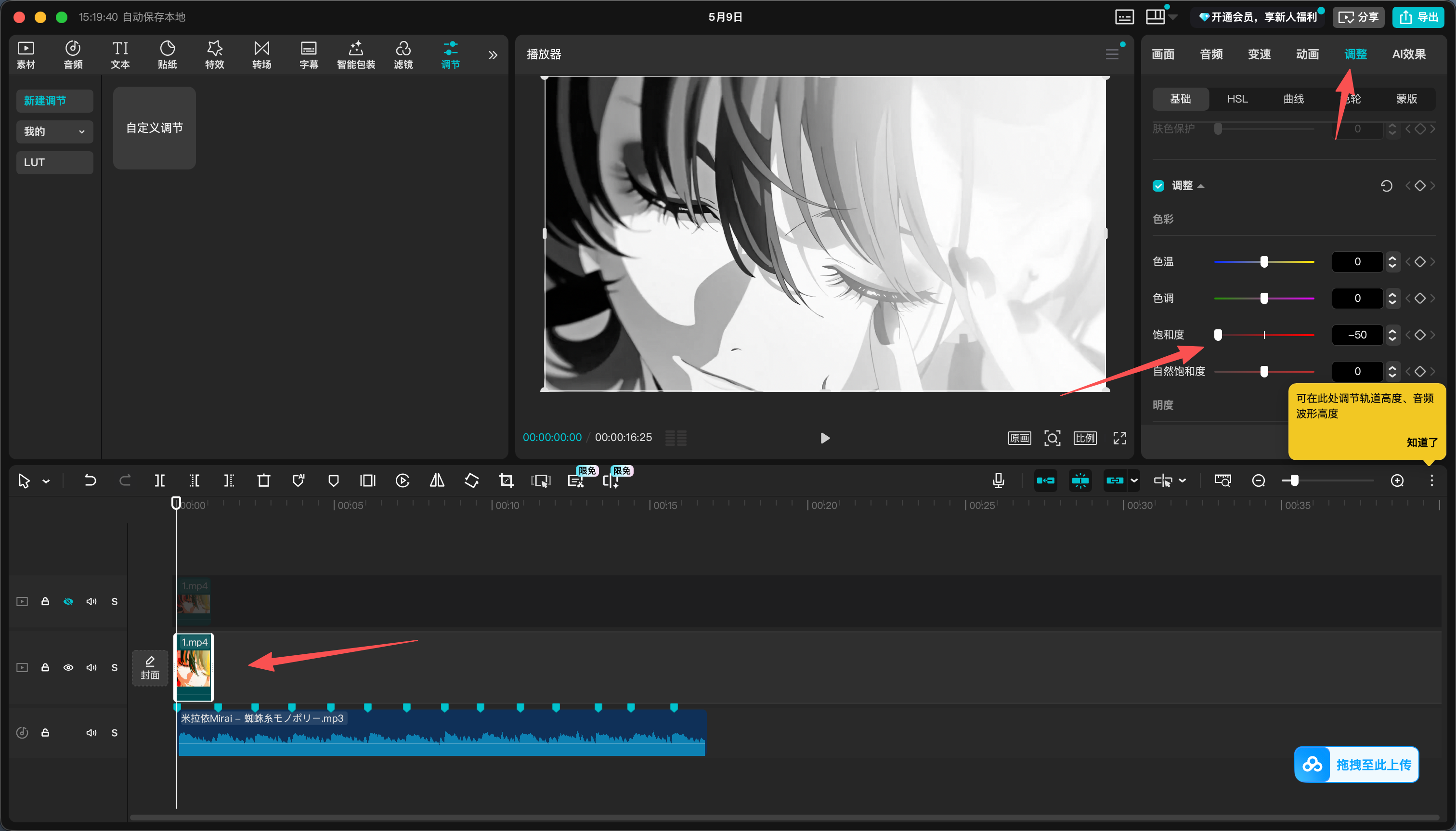Click the 新建调节 button

coord(55,101)
